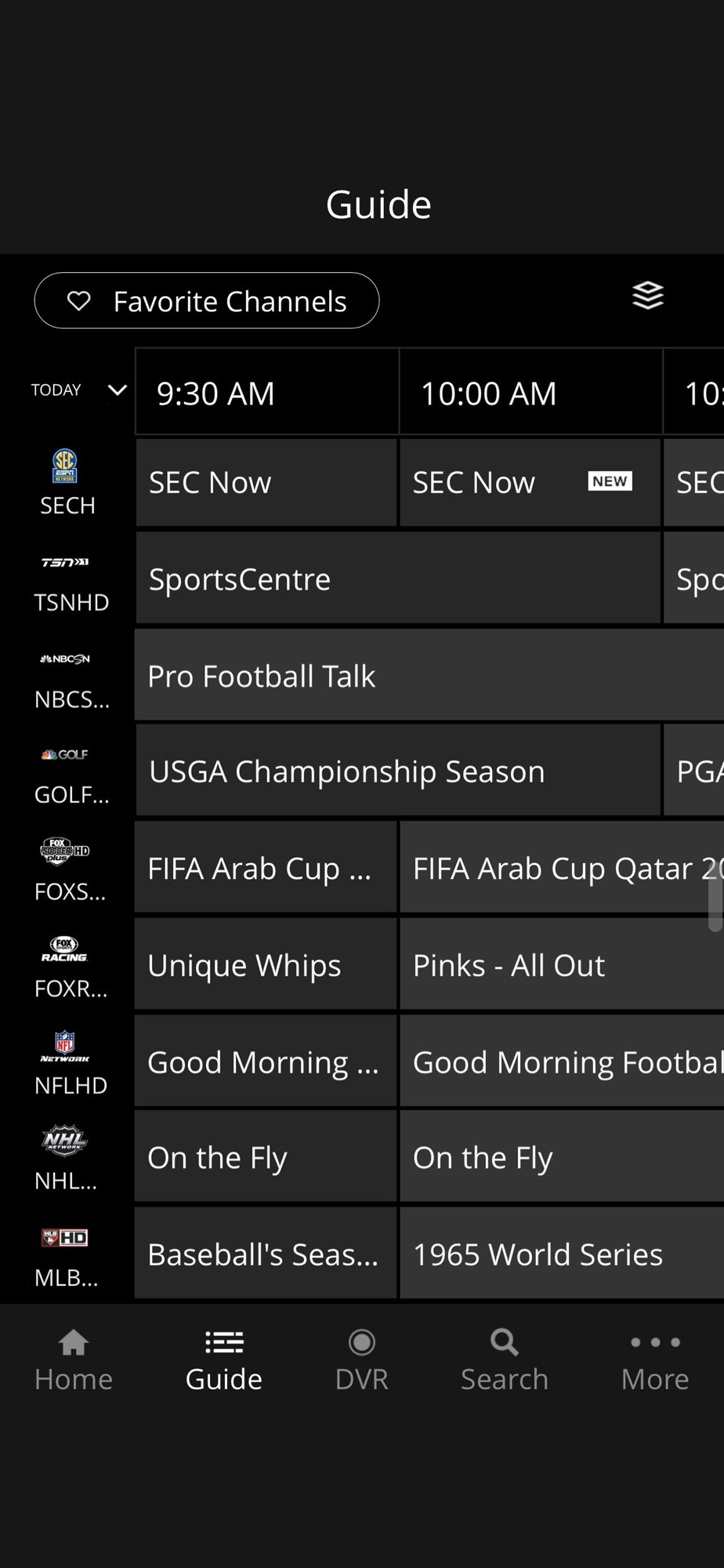Select the NFL Network channel logo

tap(65, 1047)
